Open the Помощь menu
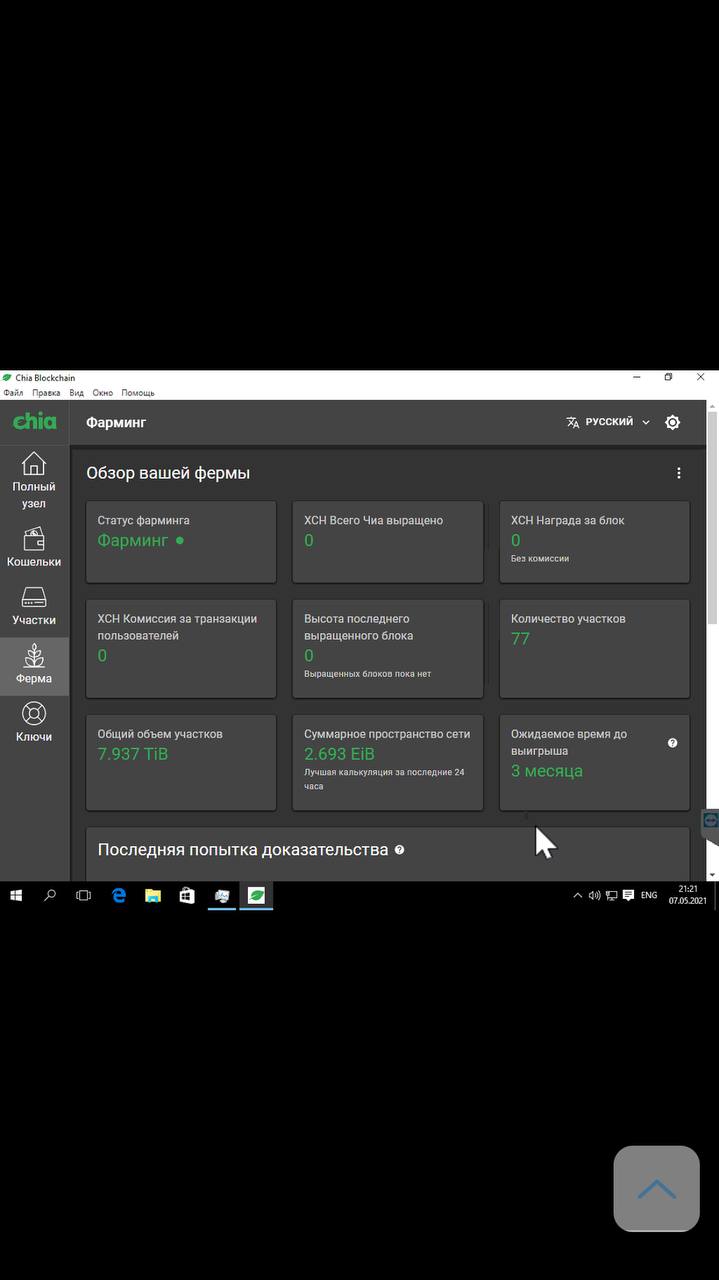This screenshot has height=1280, width=719. (x=138, y=393)
